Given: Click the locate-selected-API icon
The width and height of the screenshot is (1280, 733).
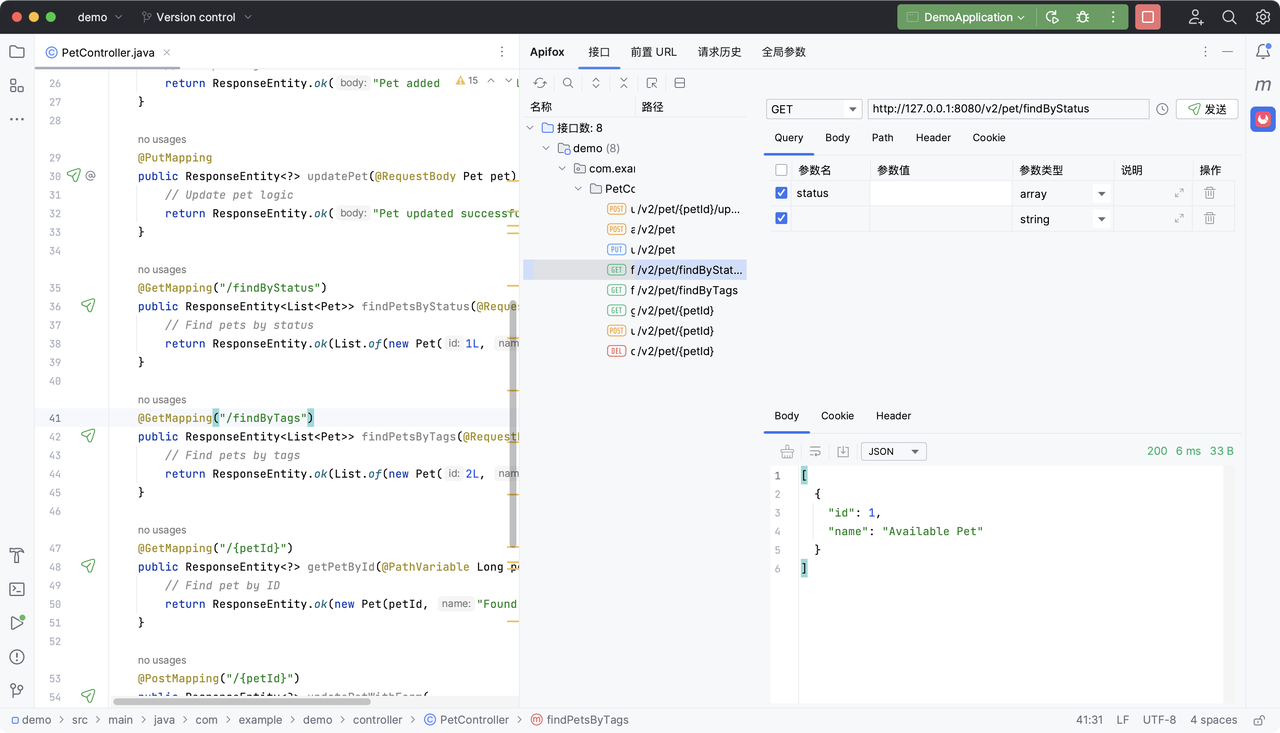Looking at the screenshot, I should [x=651, y=82].
